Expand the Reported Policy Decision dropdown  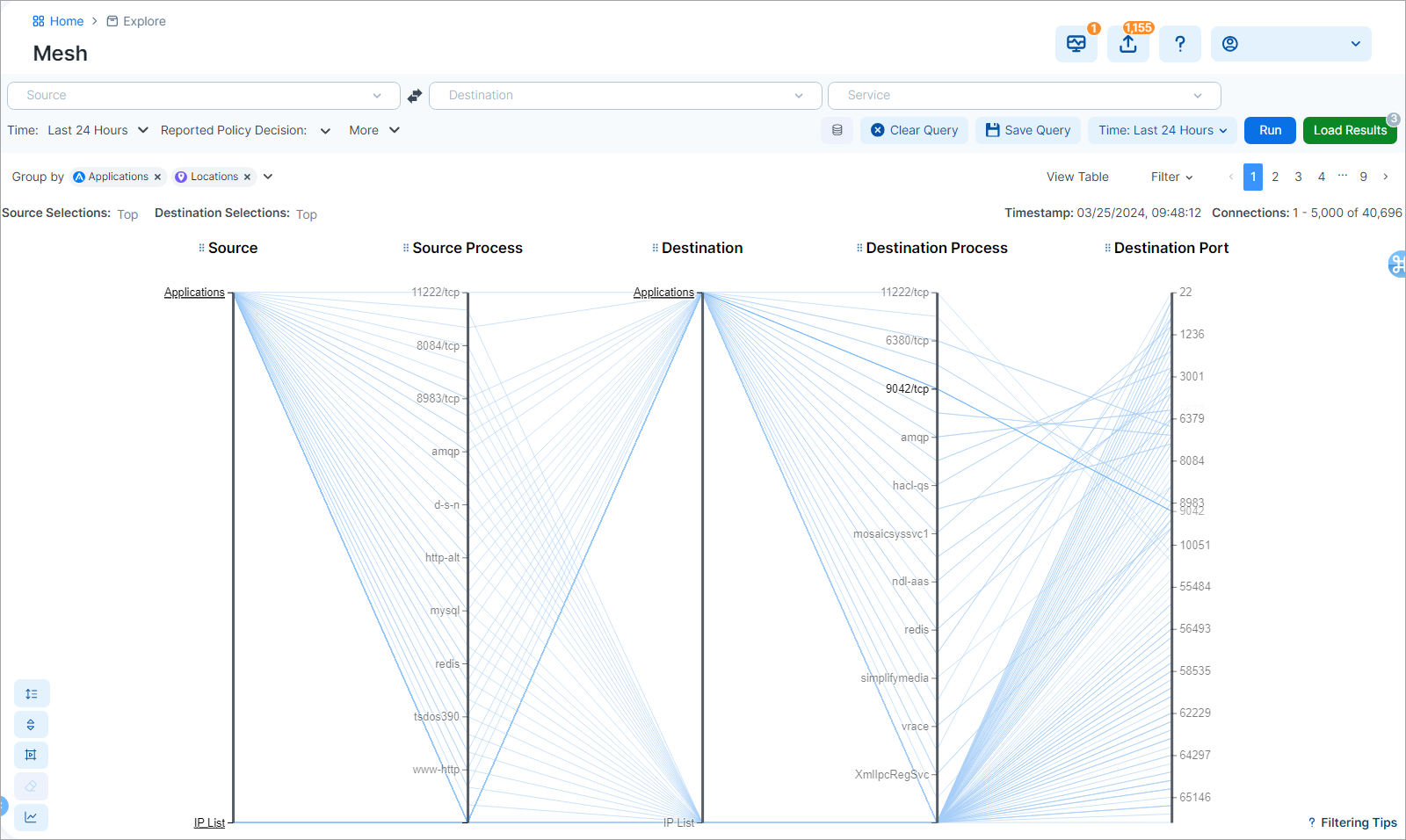tap(325, 131)
